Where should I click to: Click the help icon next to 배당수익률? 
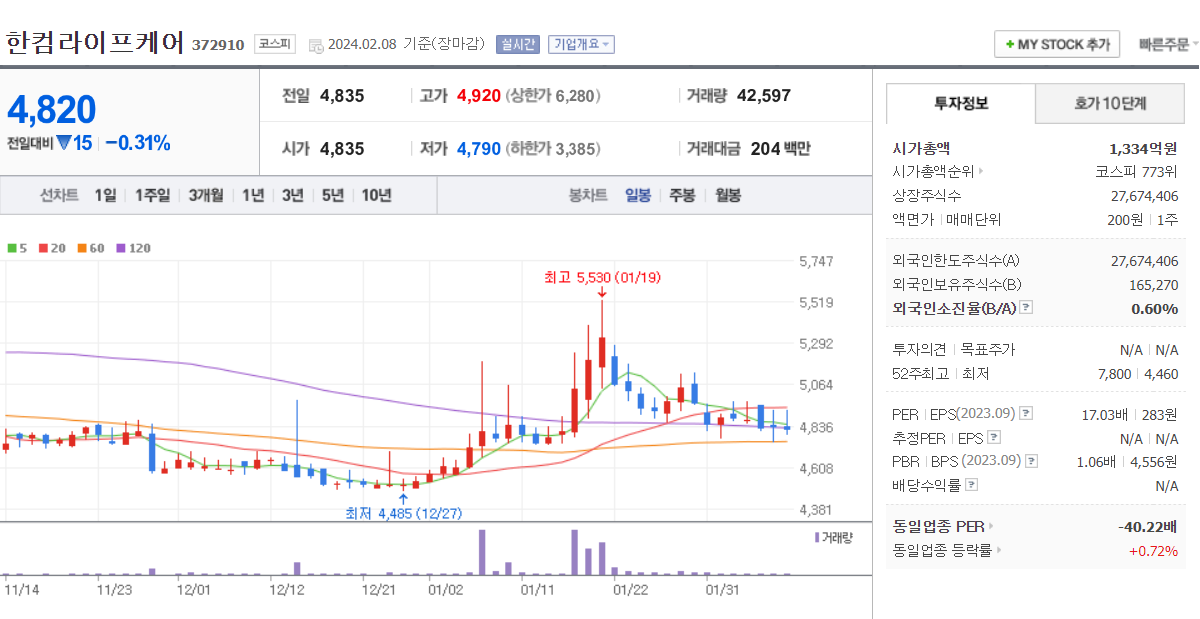pos(971,485)
